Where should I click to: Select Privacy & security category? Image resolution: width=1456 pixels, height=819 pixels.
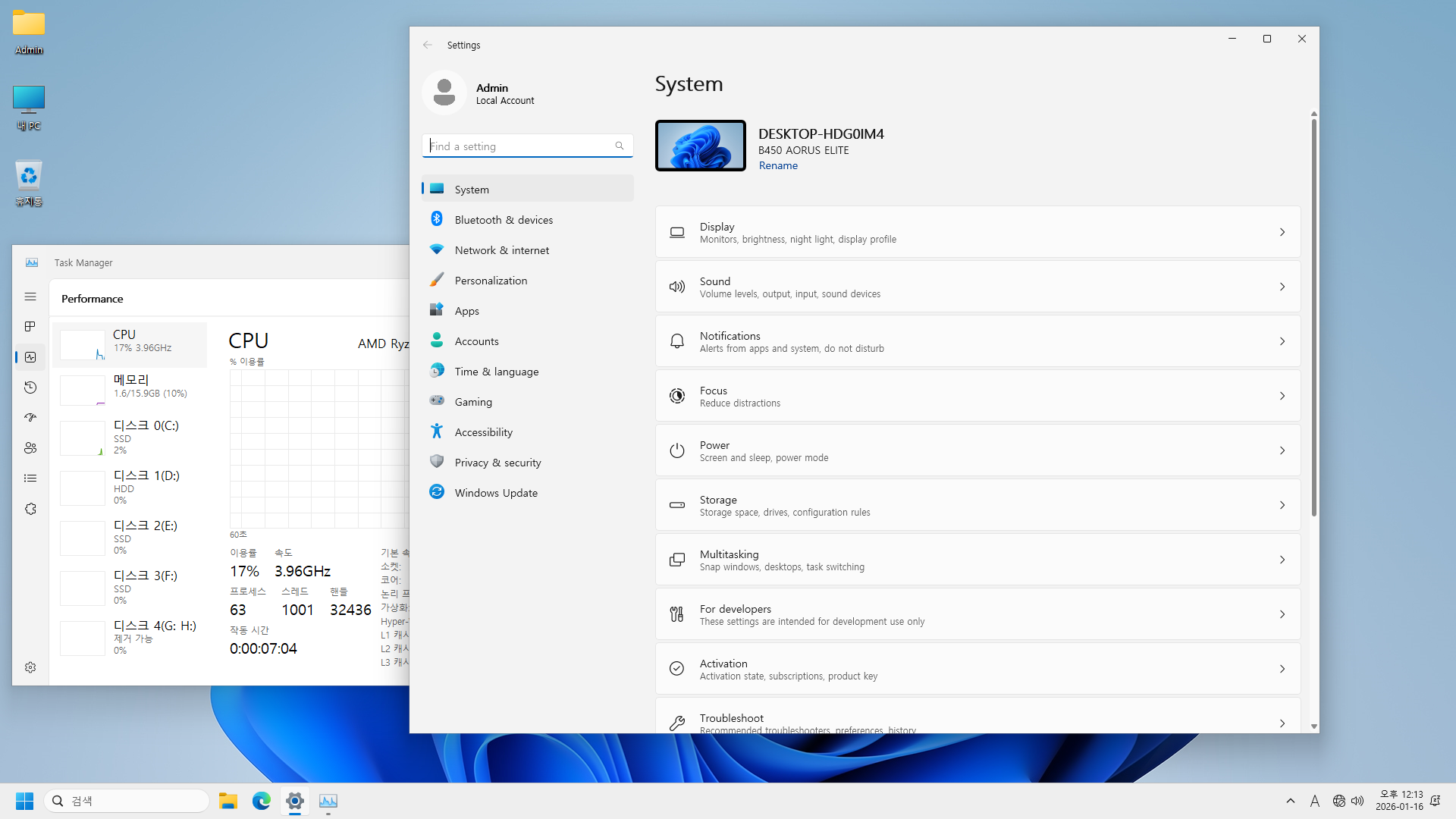point(497,463)
